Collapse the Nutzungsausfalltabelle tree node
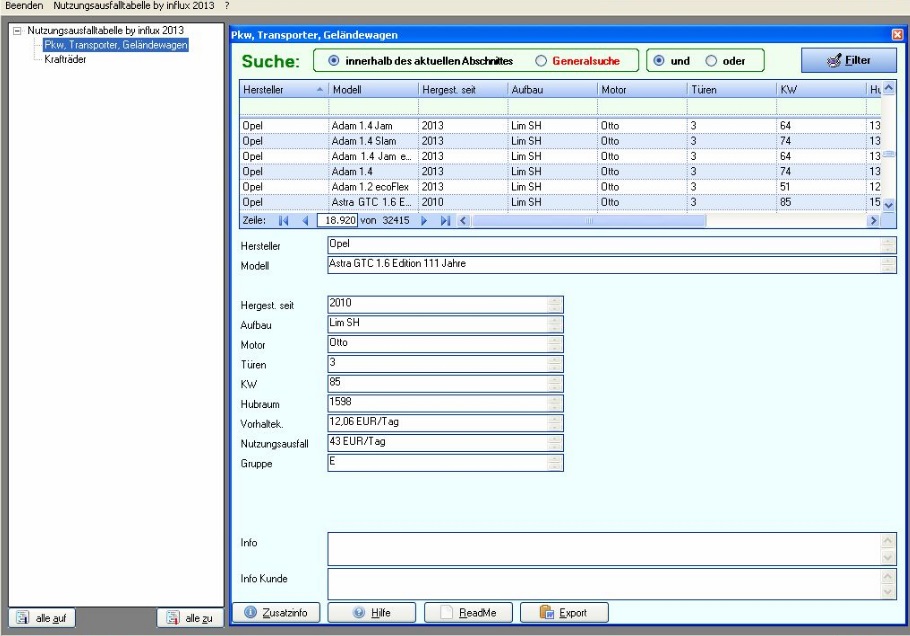910x636 pixels. (17, 31)
